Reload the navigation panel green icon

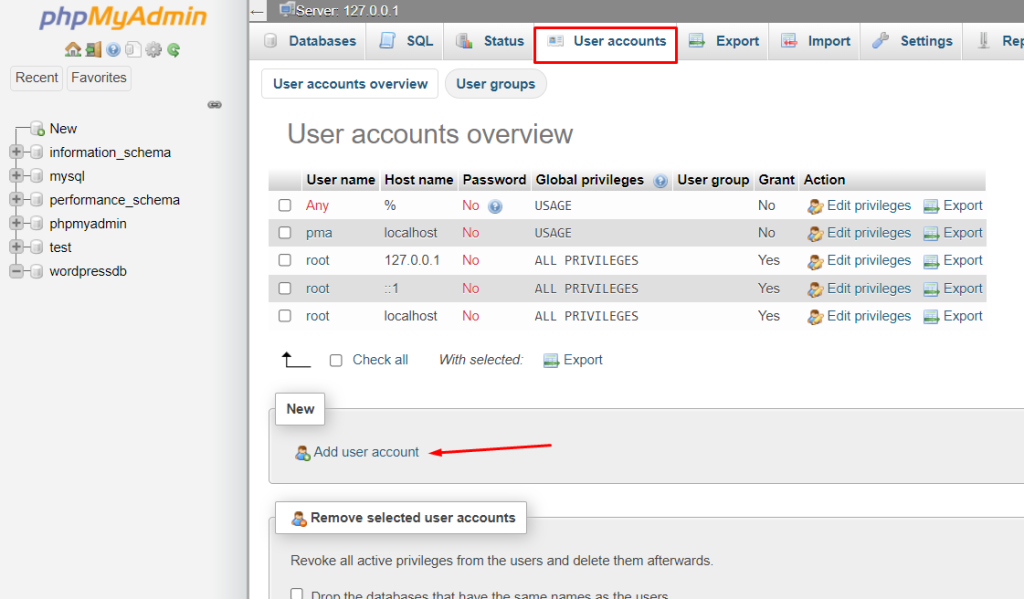click(x=174, y=50)
